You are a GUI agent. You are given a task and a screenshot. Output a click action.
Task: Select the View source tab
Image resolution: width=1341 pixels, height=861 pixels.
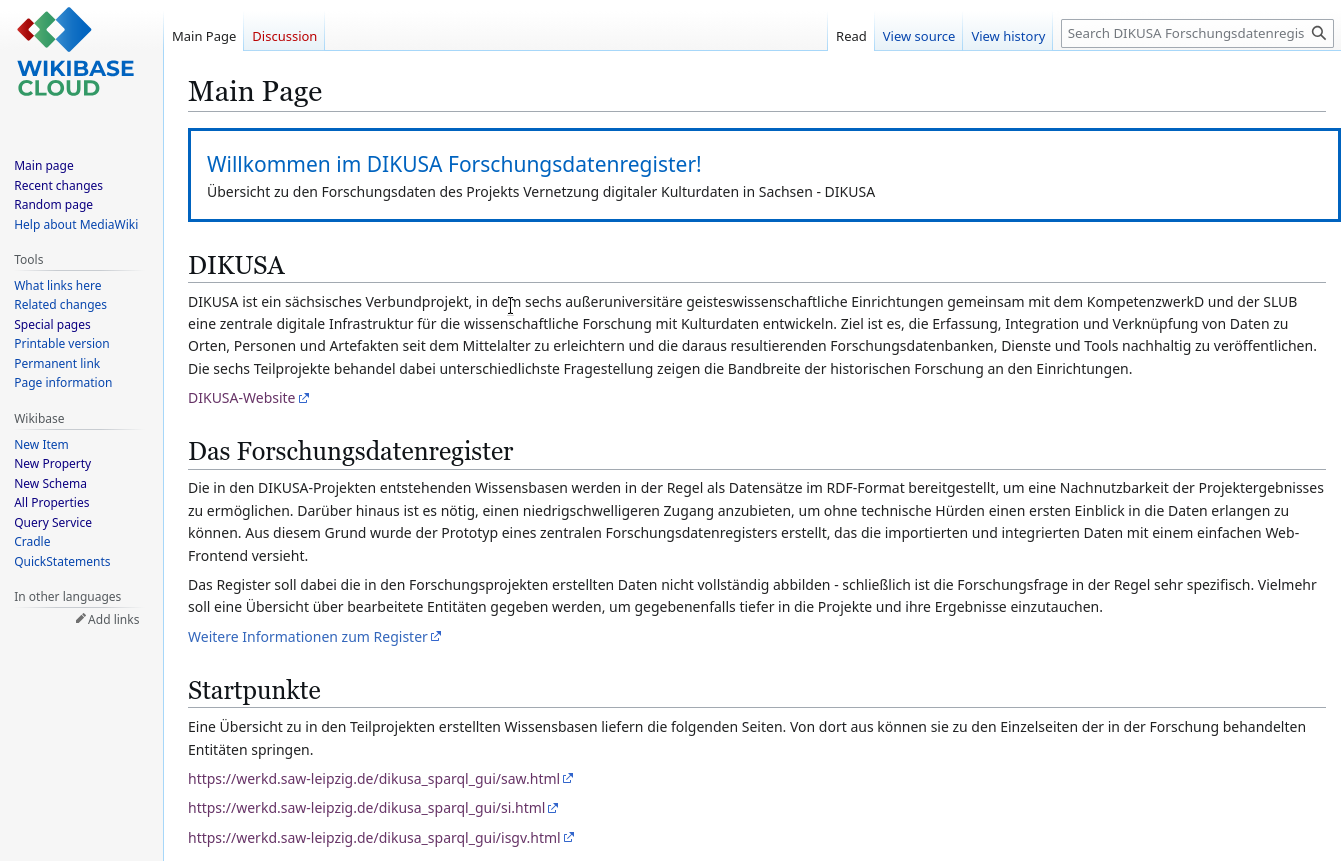coord(918,36)
